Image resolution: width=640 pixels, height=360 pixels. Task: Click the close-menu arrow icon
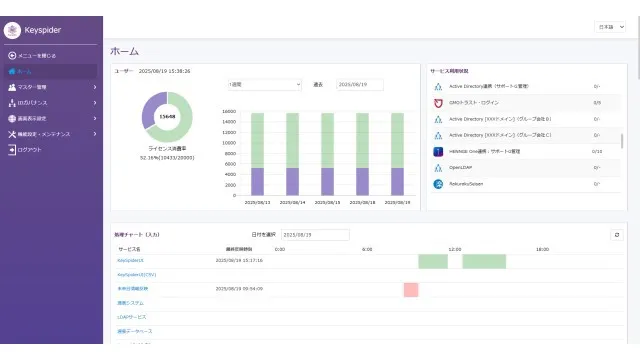[12, 56]
